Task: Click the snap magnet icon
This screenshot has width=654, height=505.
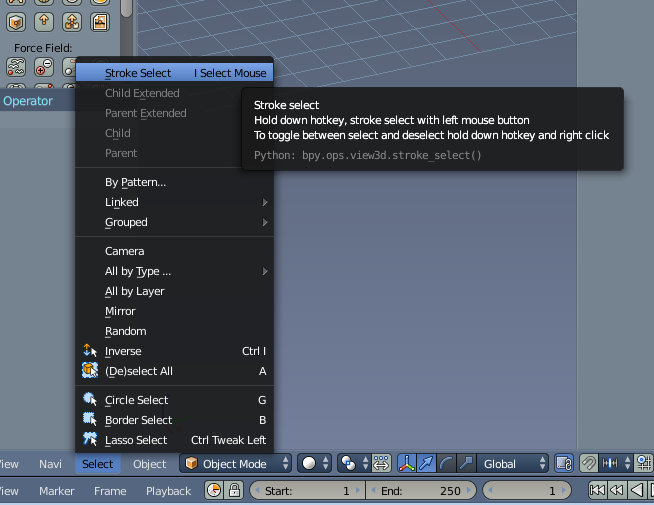Action: pos(590,463)
